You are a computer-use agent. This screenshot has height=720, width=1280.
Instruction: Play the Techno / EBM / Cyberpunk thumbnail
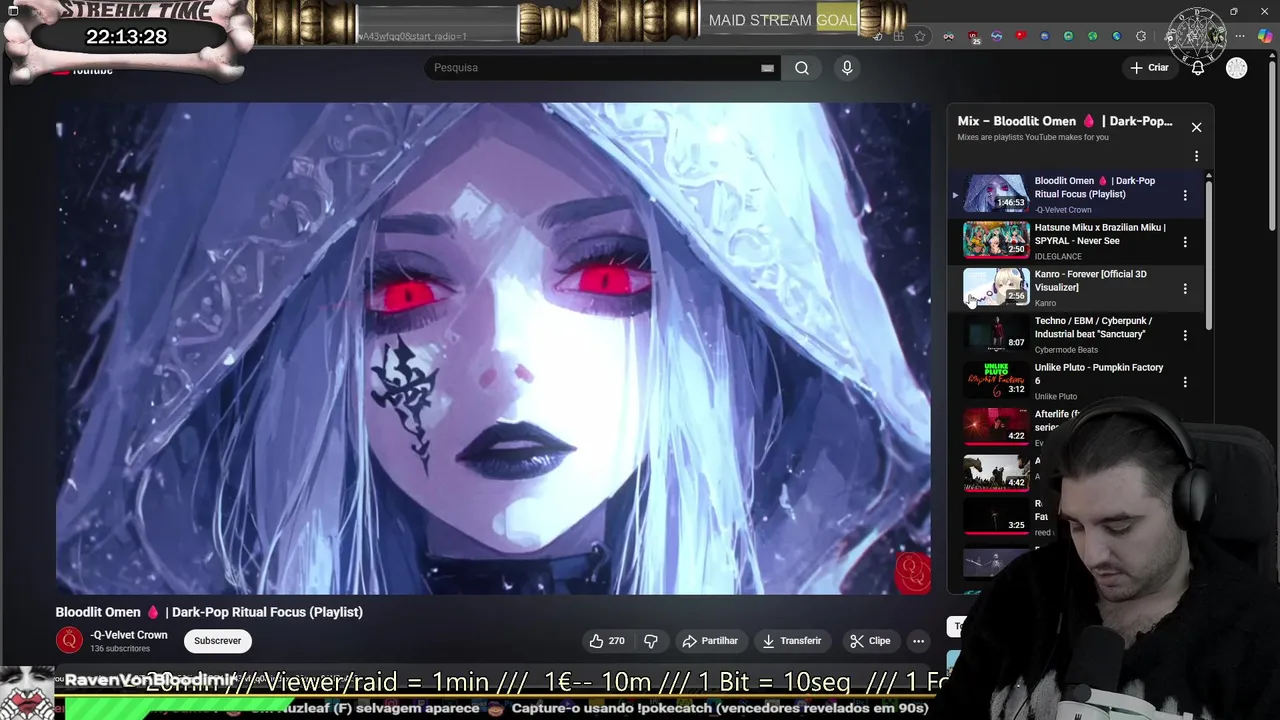tap(996, 334)
